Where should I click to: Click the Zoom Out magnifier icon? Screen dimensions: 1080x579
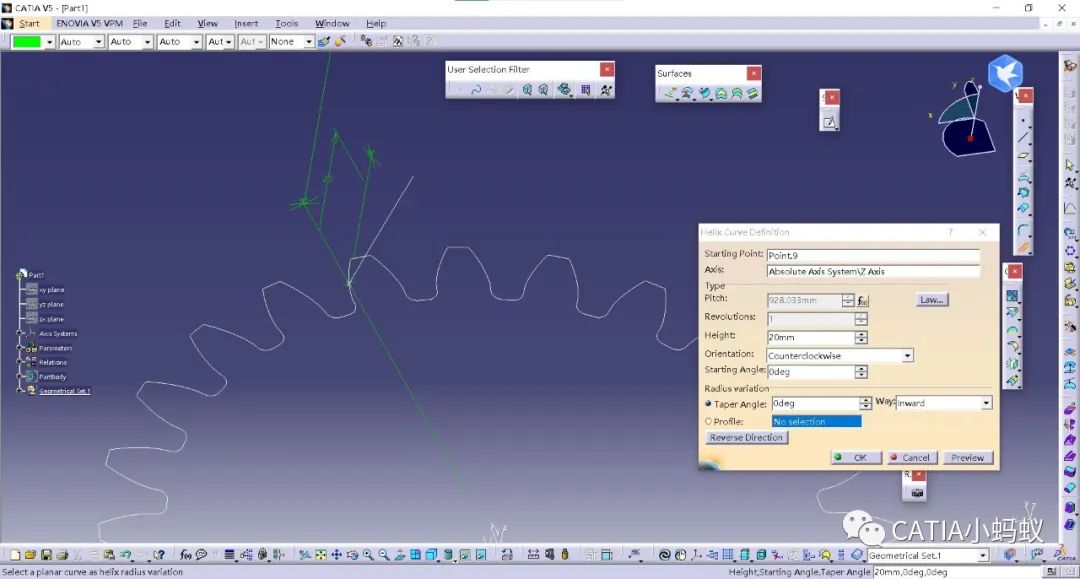384,555
